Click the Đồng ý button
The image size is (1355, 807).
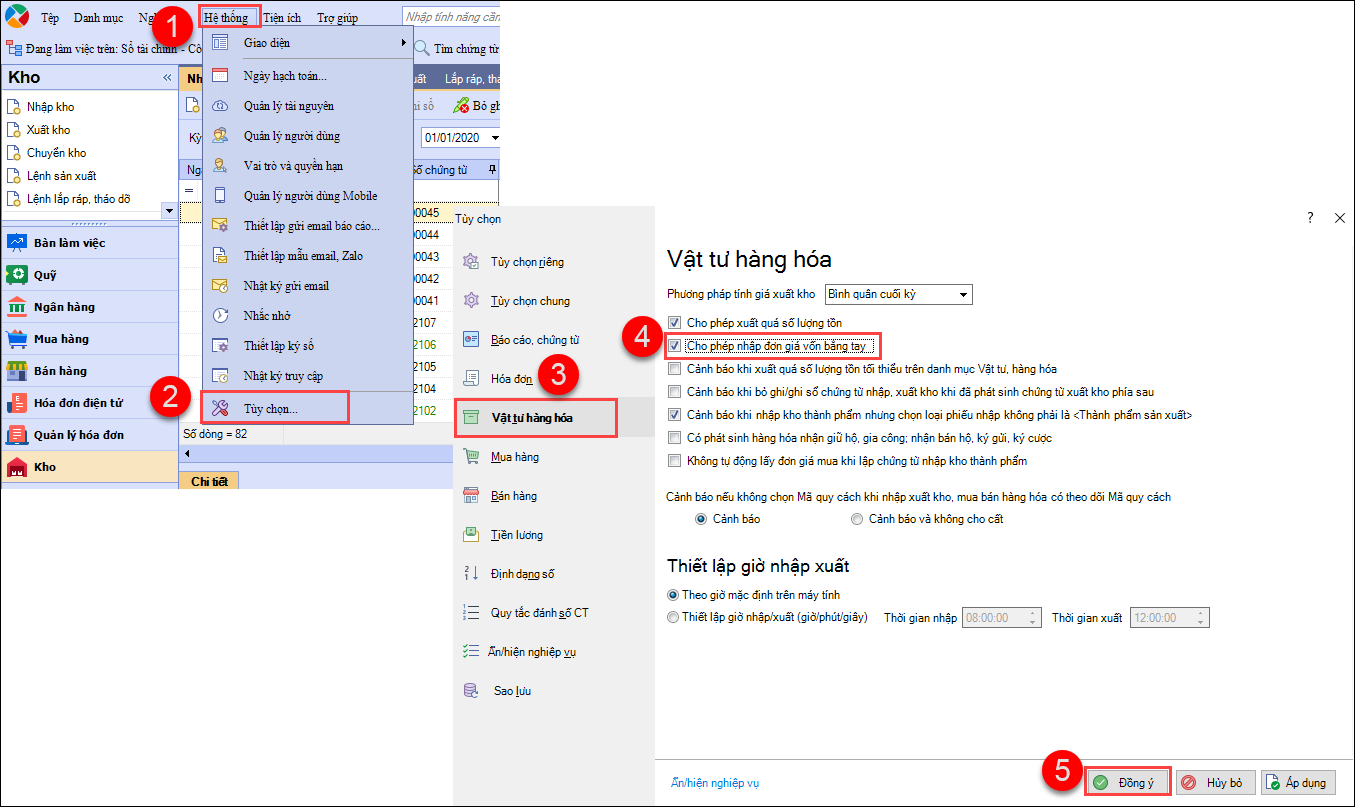click(1126, 783)
